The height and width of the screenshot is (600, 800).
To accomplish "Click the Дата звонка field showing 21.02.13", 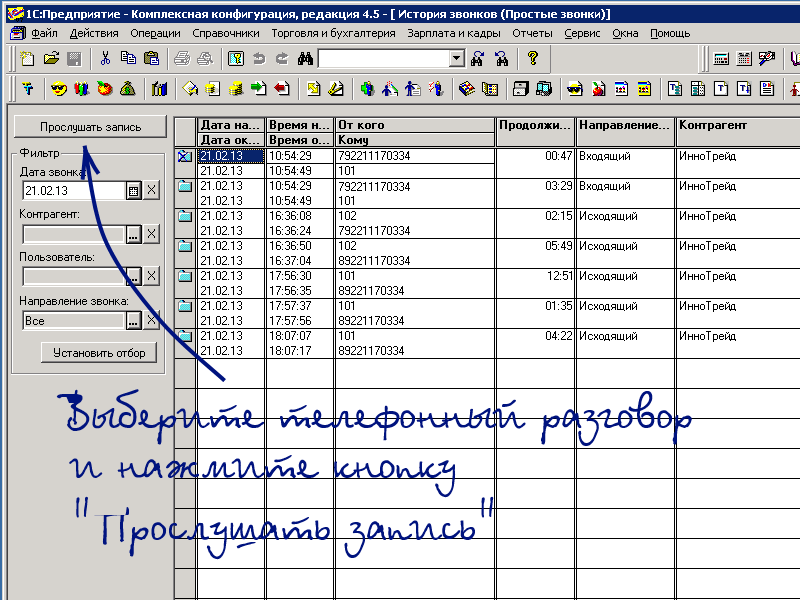I will 74,191.
